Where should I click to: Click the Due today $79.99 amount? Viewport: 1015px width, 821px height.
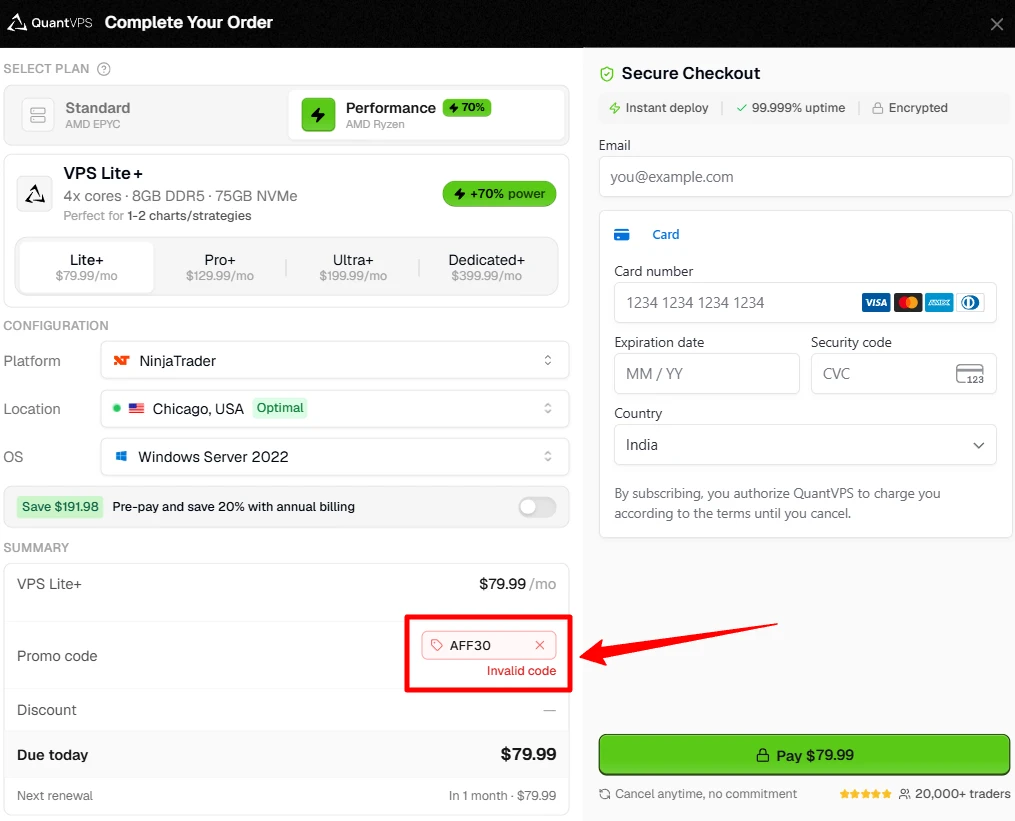pyautogui.click(x=528, y=754)
